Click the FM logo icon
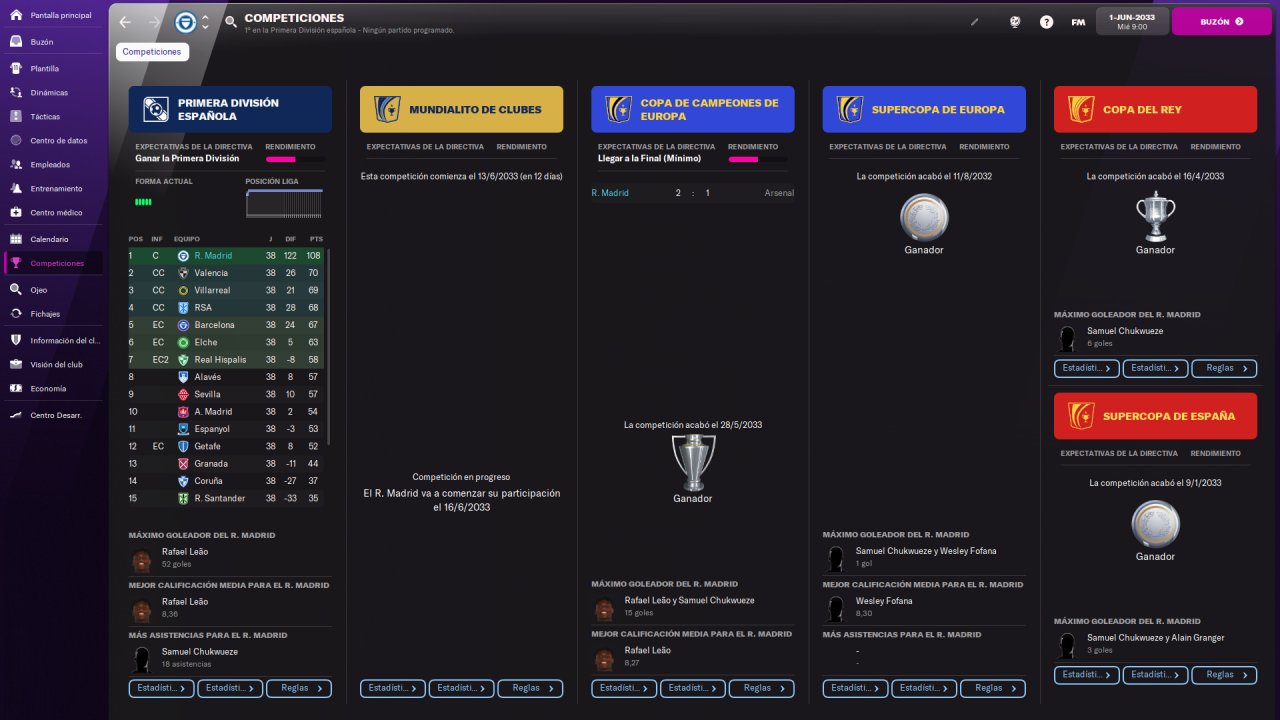 (1078, 21)
